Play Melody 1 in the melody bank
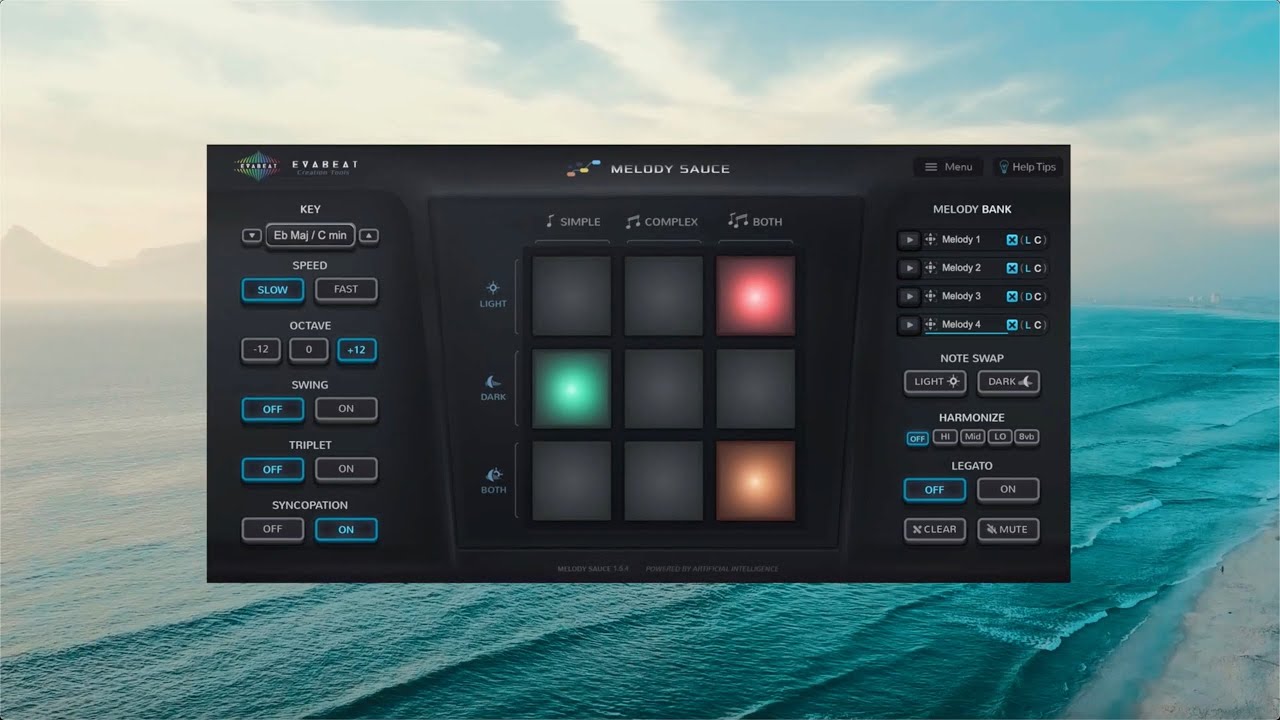Viewport: 1280px width, 720px height. (908, 240)
